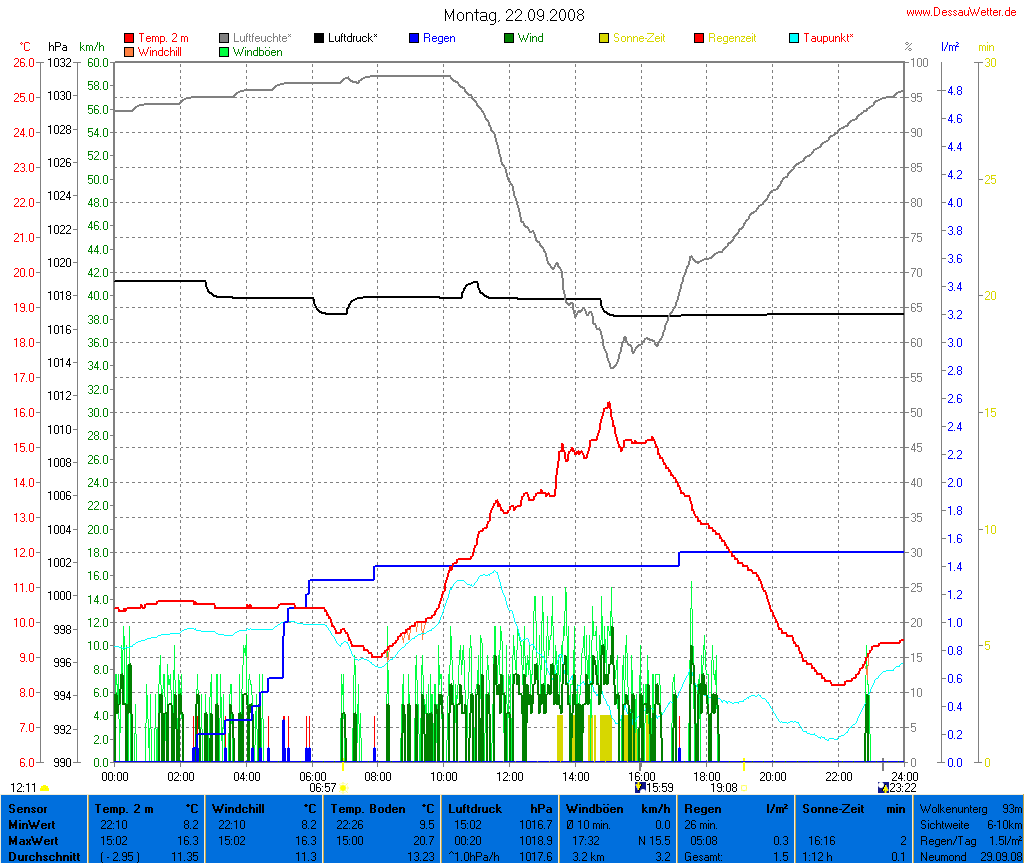Click the sunrise icon next to 06:57
This screenshot has height=863, width=1024.
(x=343, y=788)
